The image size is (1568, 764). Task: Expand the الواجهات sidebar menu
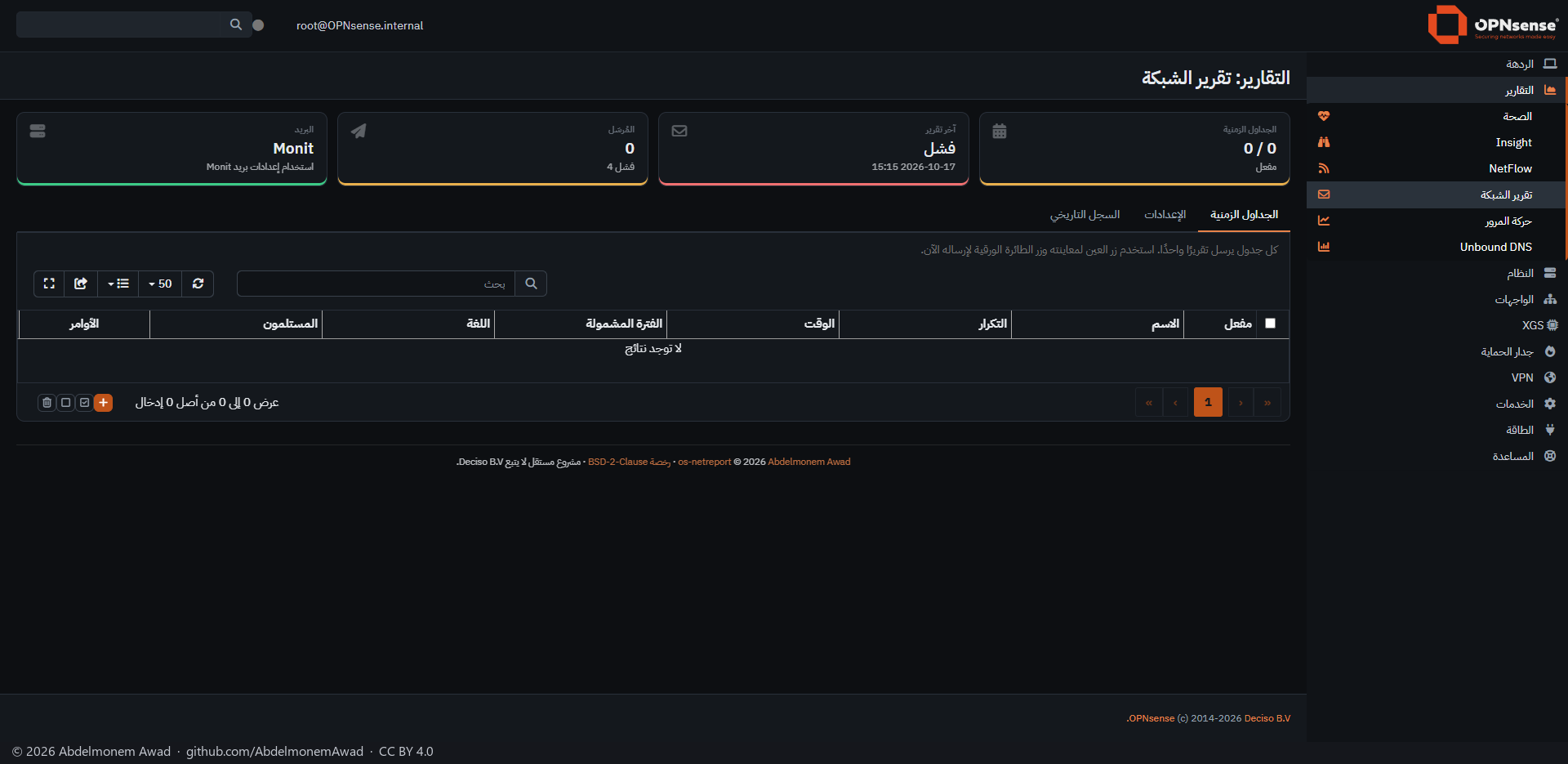pos(1437,299)
